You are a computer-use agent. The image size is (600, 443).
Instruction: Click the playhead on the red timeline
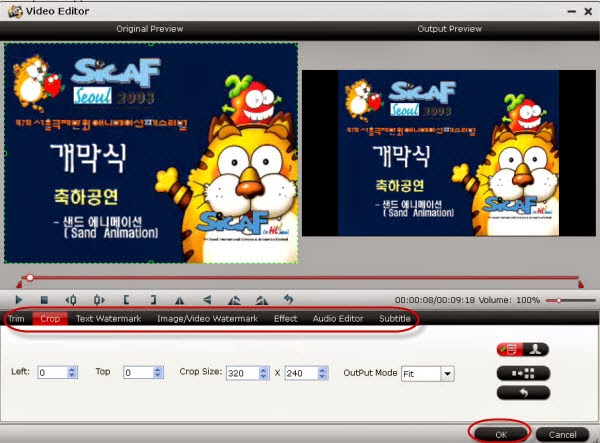(x=30, y=277)
